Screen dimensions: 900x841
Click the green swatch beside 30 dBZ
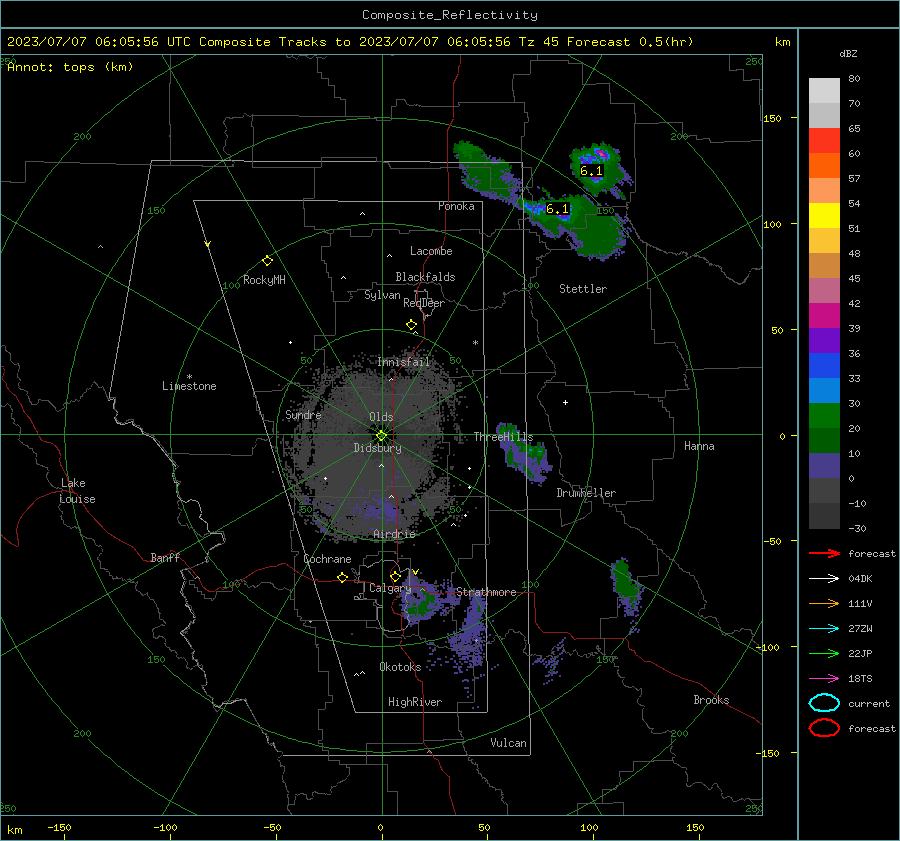tap(824, 415)
